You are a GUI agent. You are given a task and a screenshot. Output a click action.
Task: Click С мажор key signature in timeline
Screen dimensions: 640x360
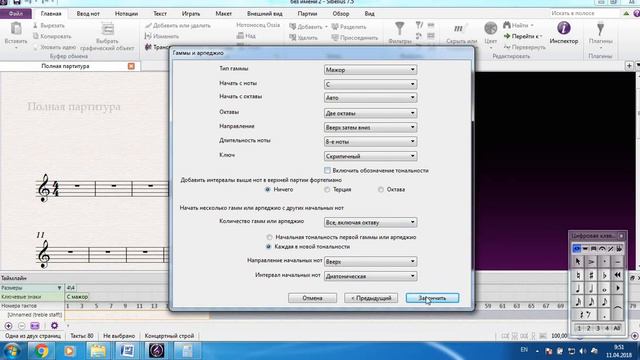[77, 297]
